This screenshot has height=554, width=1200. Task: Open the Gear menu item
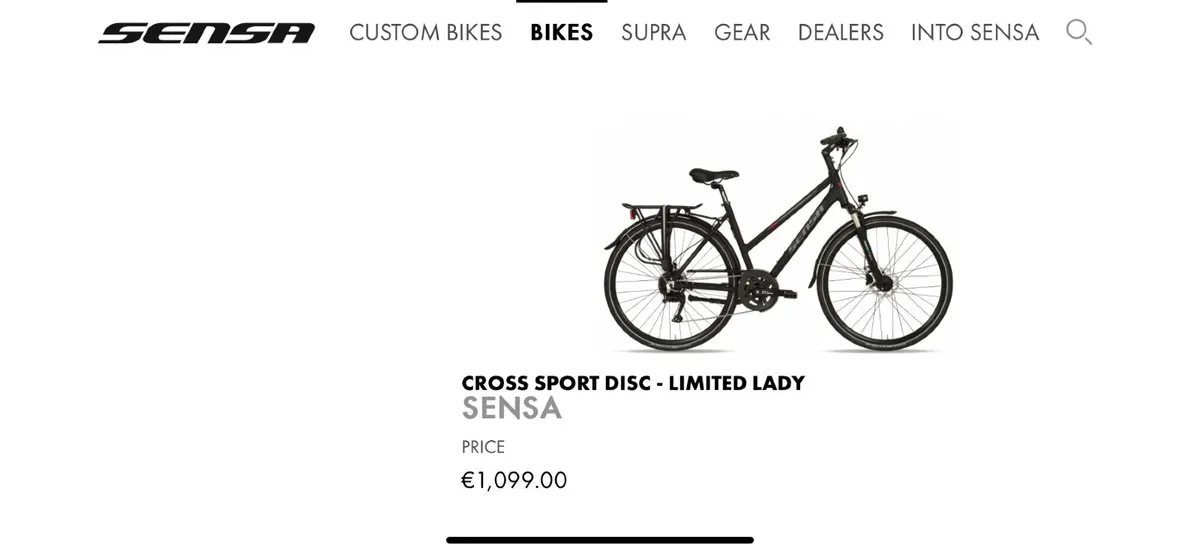pos(742,33)
